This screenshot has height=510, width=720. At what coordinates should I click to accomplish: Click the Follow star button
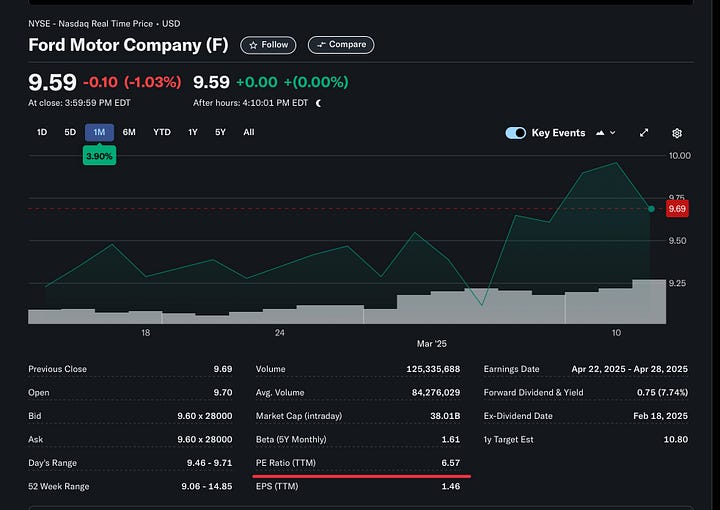tap(268, 45)
